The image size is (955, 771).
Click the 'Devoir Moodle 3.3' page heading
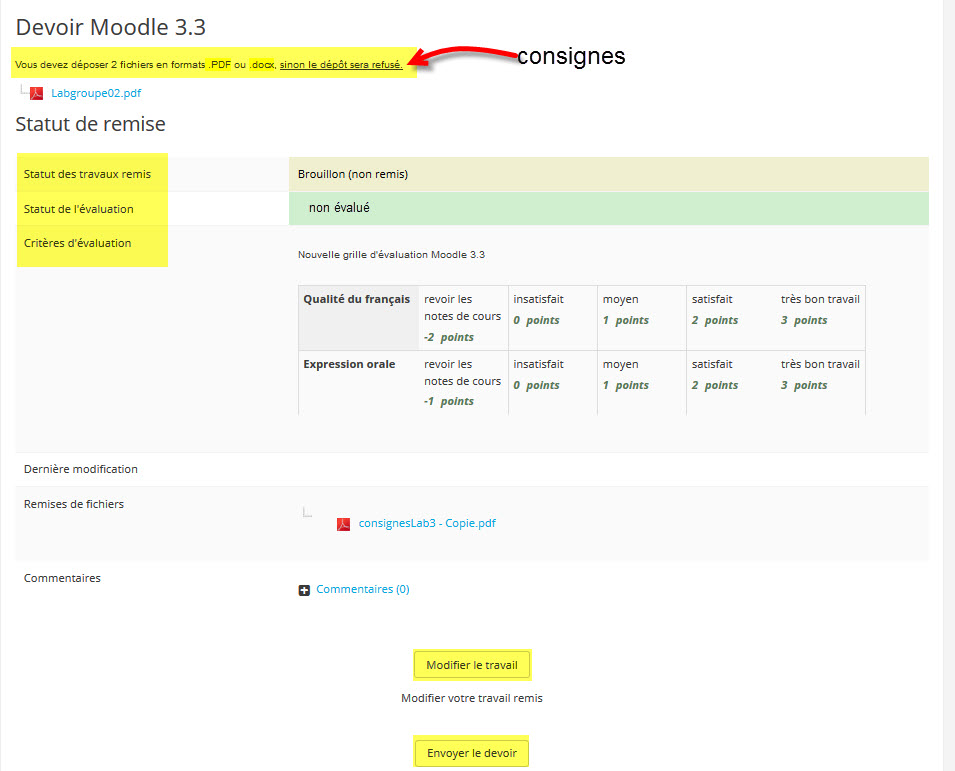(111, 28)
